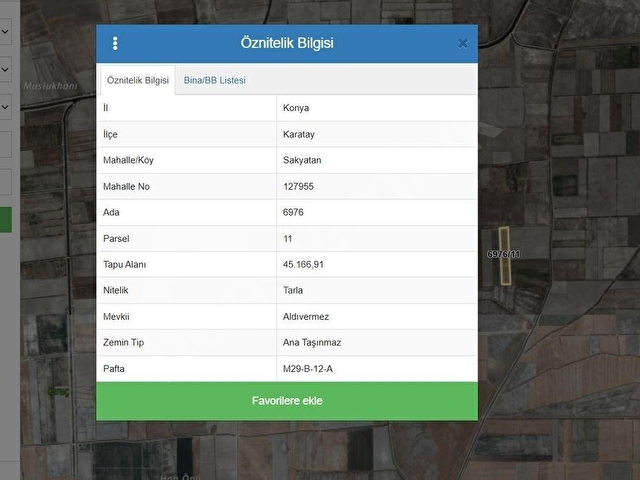Expand the second dropdown in the left sidebar
Image resolution: width=640 pixels, height=480 pixels.
tap(5, 70)
